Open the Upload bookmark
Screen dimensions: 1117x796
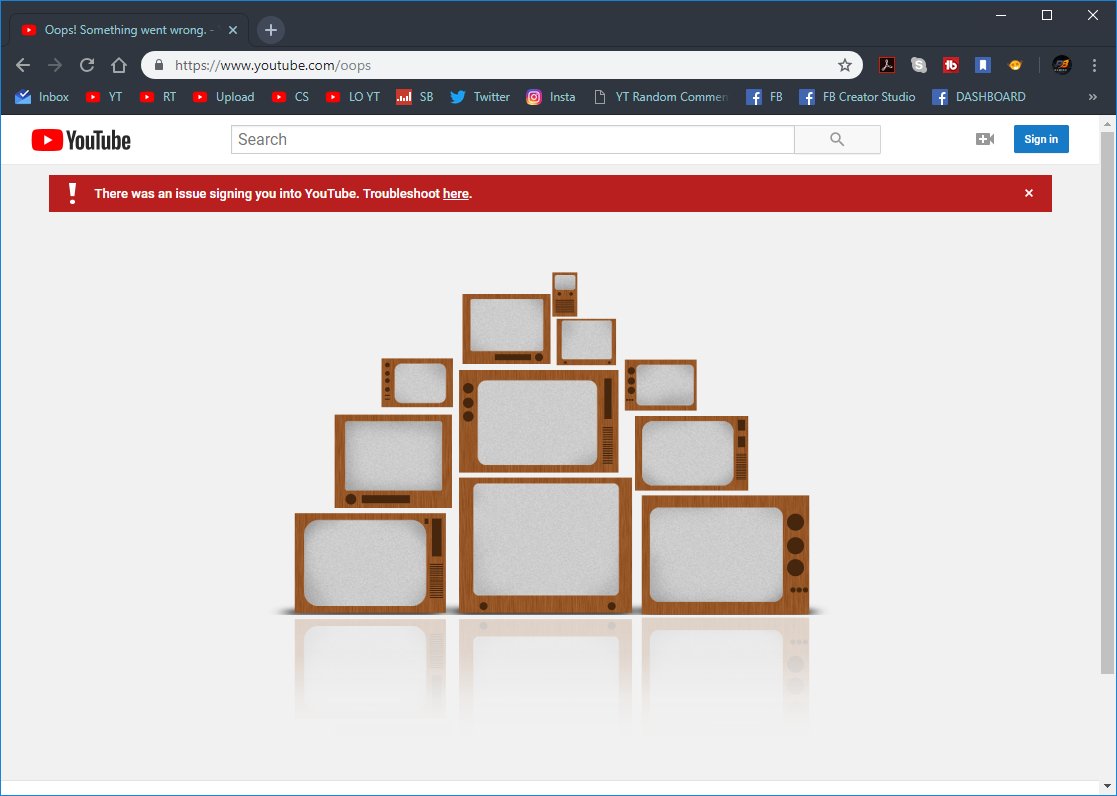[x=224, y=97]
